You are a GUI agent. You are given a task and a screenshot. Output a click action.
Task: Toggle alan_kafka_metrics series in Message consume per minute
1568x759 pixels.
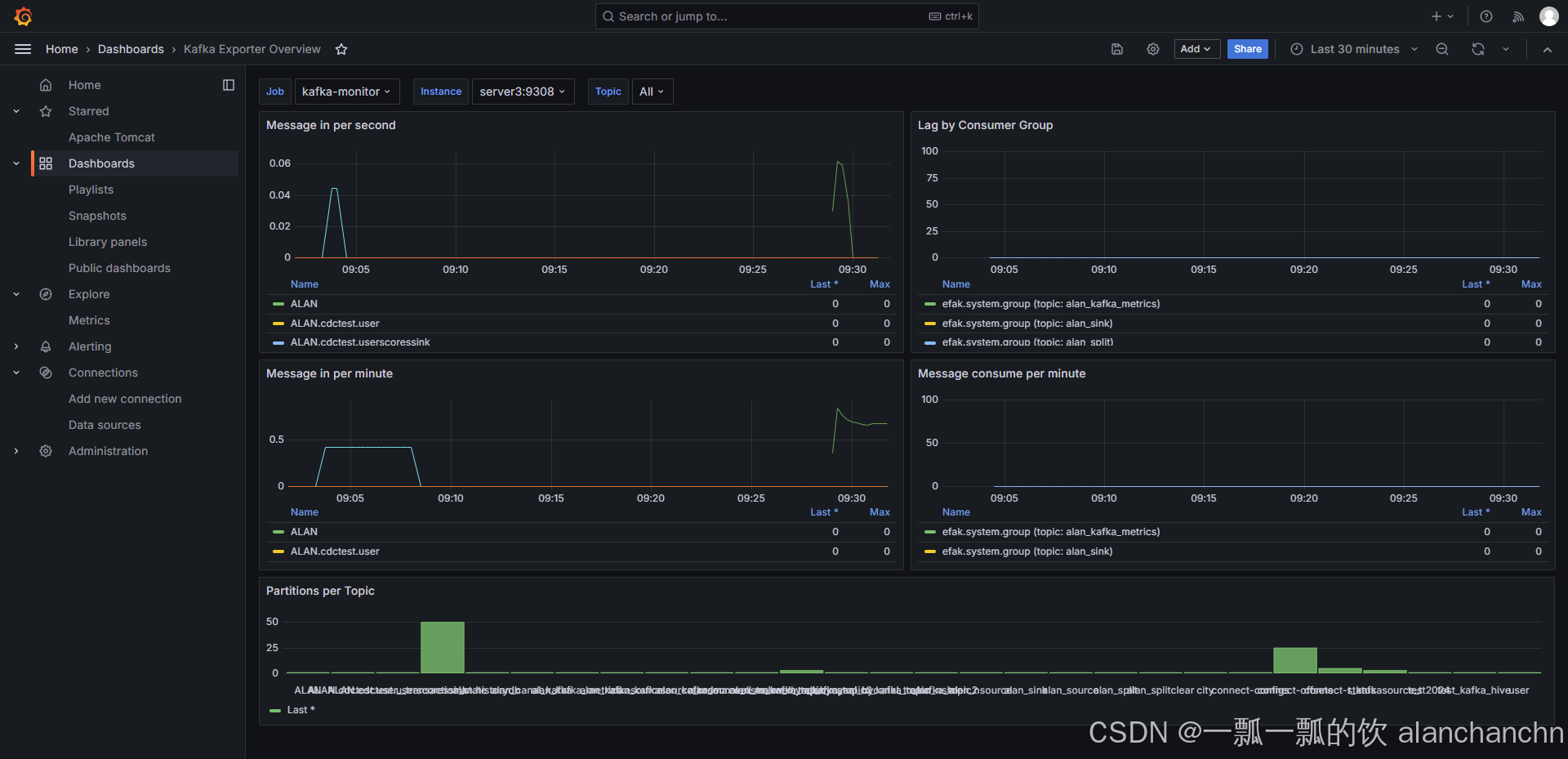1050,532
